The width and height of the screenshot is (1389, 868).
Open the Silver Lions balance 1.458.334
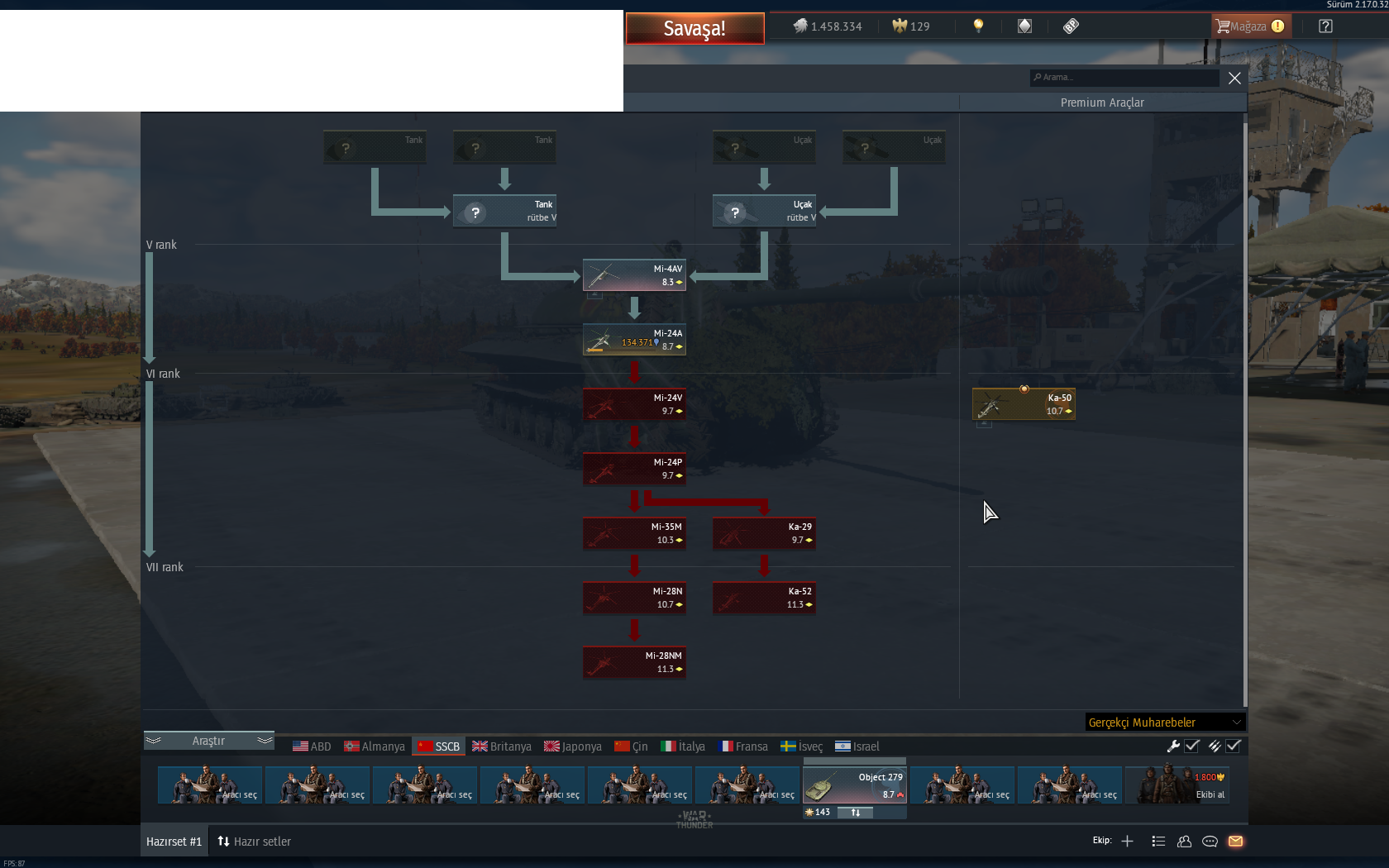pyautogui.click(x=828, y=26)
